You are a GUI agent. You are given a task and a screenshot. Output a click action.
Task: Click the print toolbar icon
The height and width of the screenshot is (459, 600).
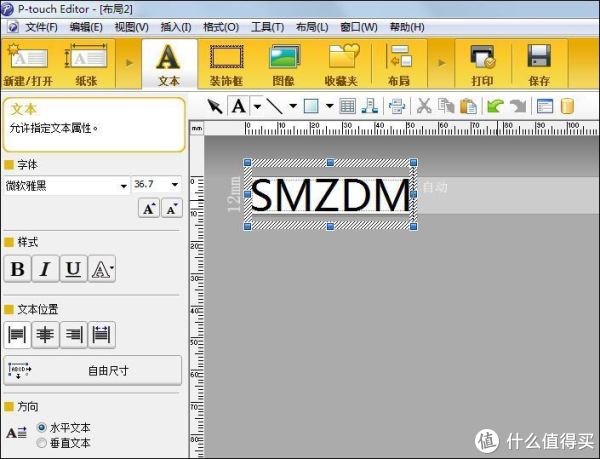397,106
